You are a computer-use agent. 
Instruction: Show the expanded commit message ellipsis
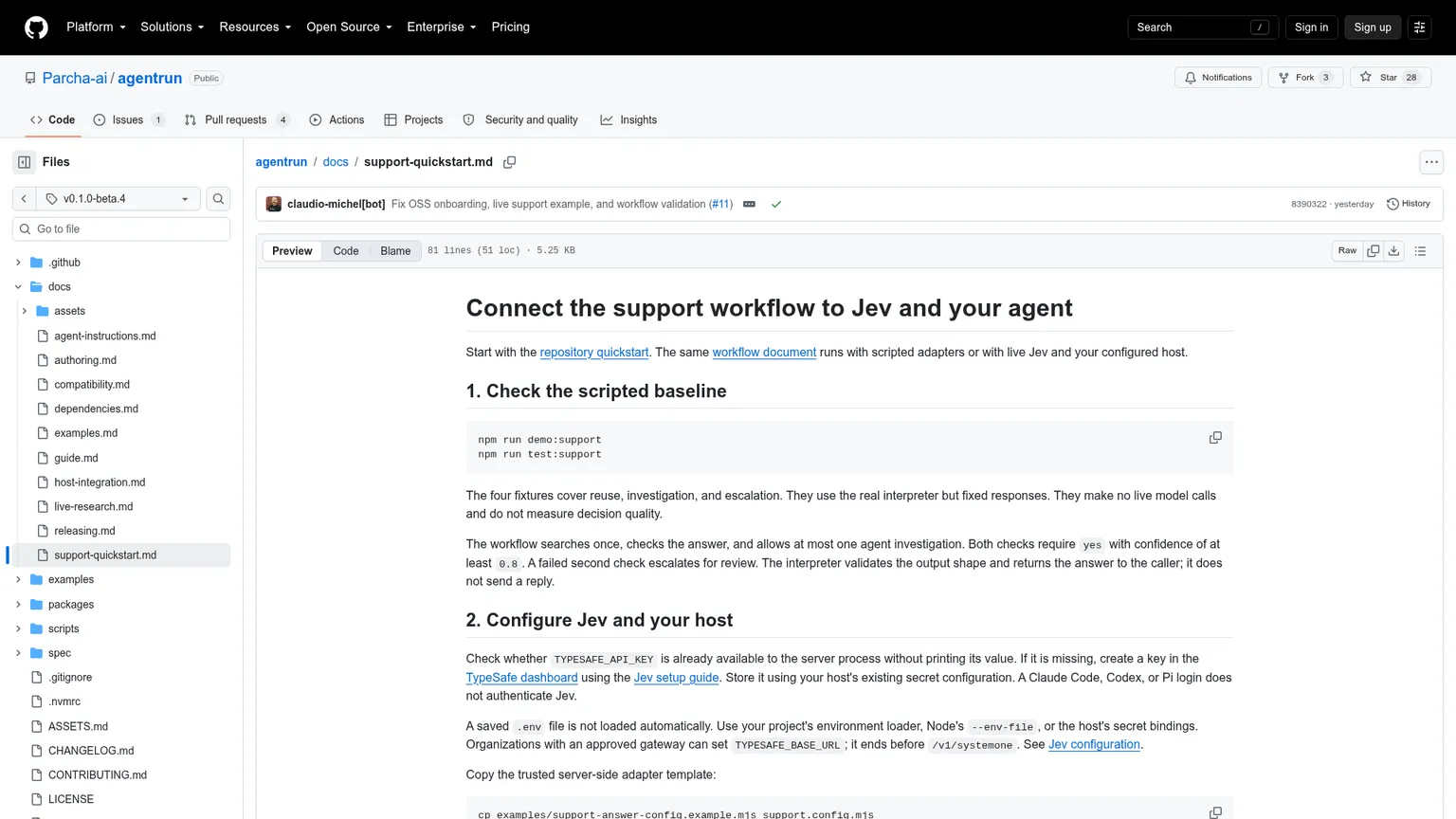[x=749, y=204]
